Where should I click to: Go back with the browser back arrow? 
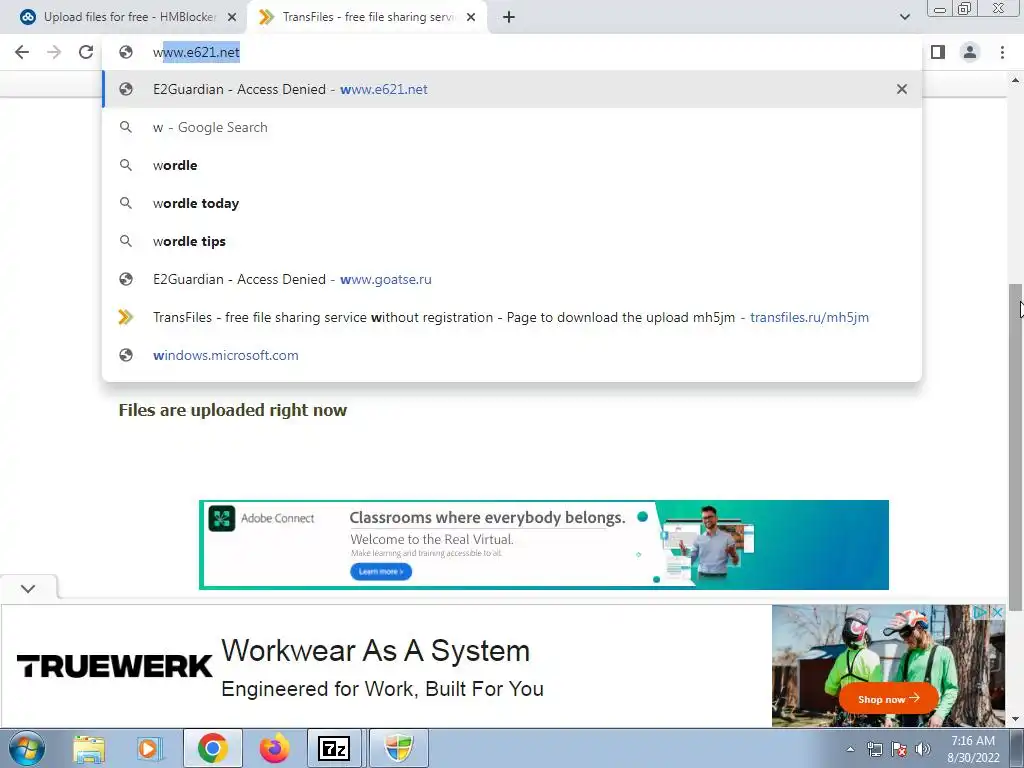22,52
